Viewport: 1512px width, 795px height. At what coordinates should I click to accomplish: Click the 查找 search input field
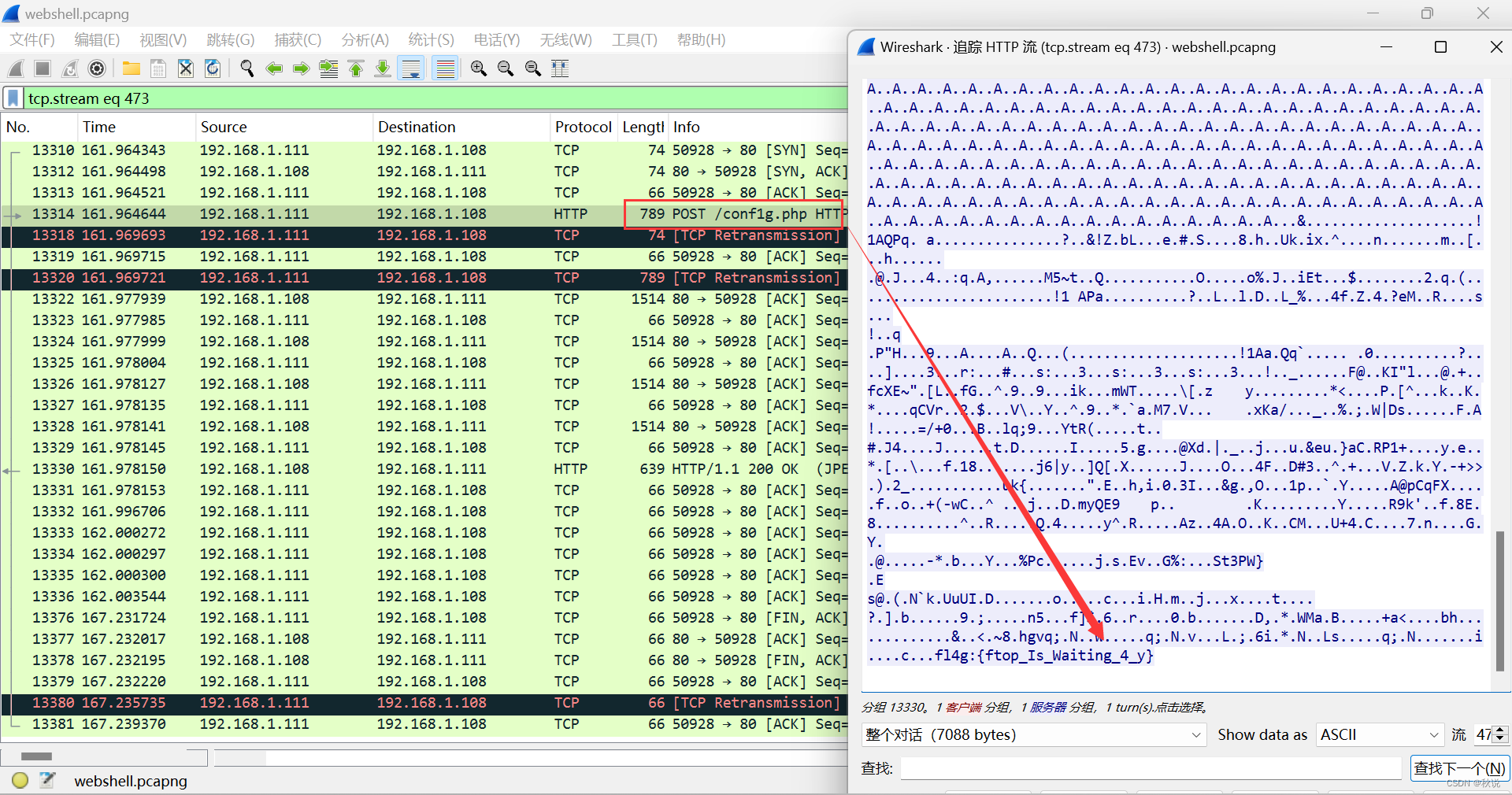1151,768
